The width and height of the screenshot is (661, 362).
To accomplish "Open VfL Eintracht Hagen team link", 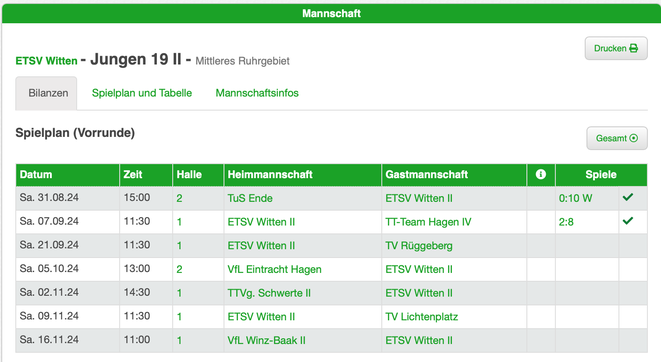I will pyautogui.click(x=274, y=269).
